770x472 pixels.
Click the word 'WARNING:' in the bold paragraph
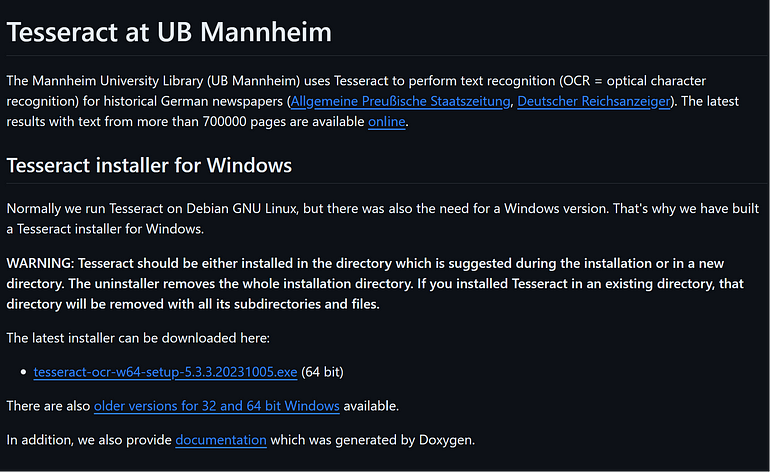click(x=40, y=263)
